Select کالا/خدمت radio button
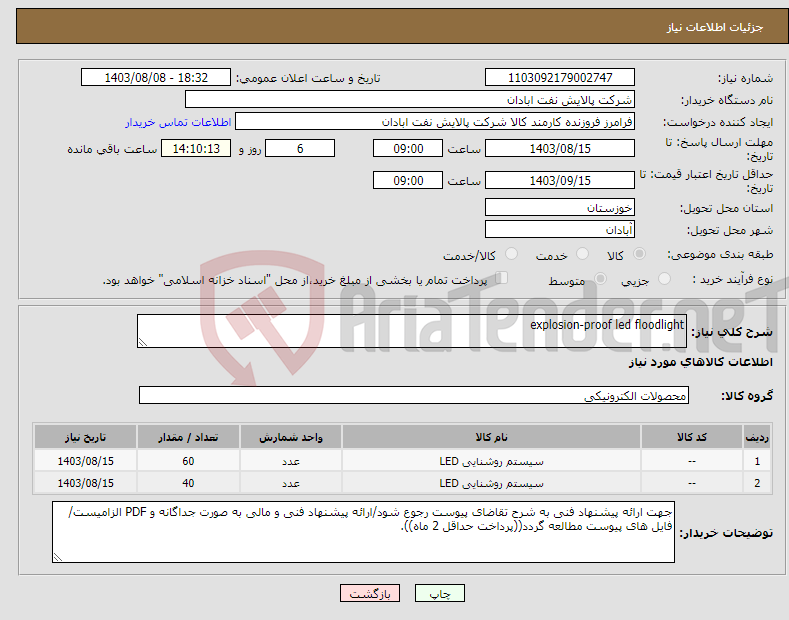 (x=511, y=254)
